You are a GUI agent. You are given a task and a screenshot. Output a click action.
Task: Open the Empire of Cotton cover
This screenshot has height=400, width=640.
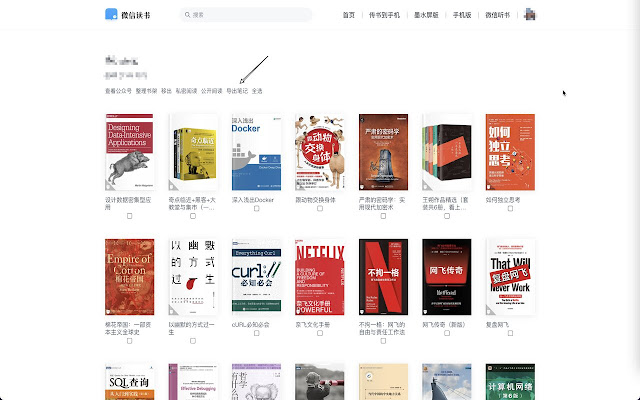click(x=129, y=277)
